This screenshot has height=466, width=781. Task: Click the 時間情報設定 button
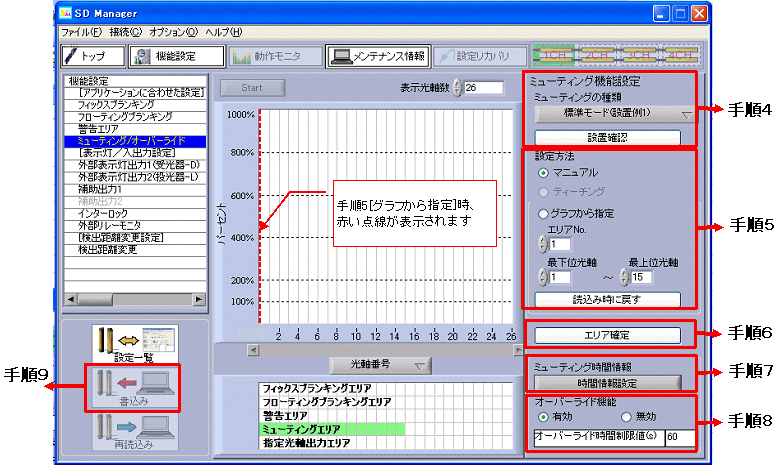[607, 383]
